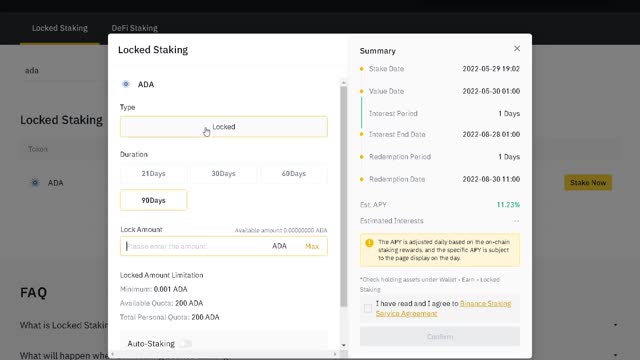Screen dimensions: 640x360
Task: Choose the 30Days duration
Action: coord(223,173)
